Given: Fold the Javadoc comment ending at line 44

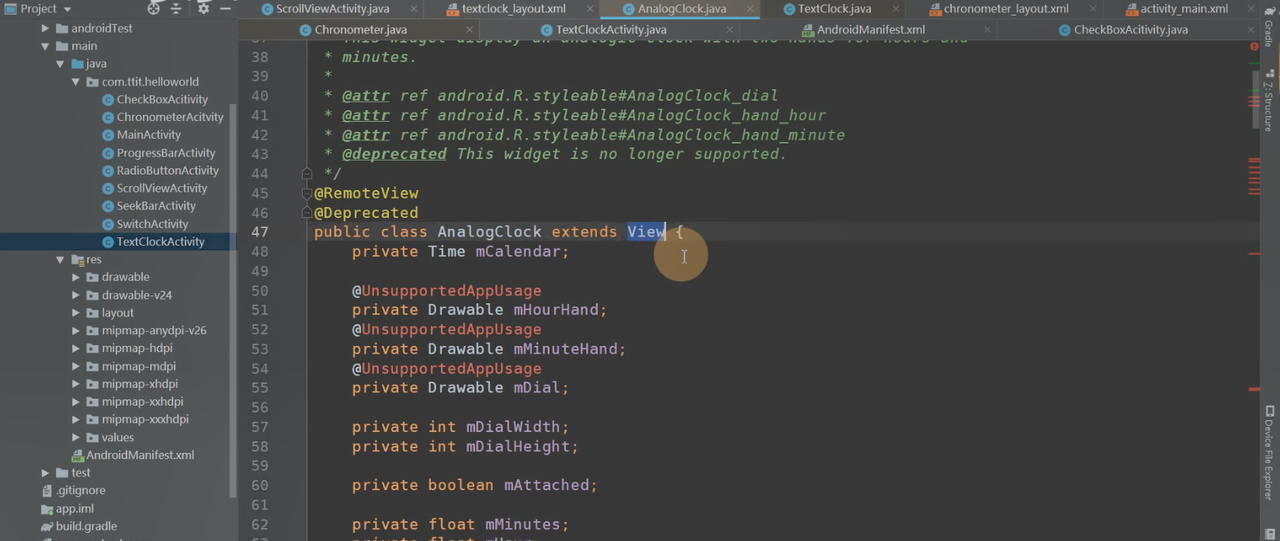Looking at the screenshot, I should [x=307, y=173].
